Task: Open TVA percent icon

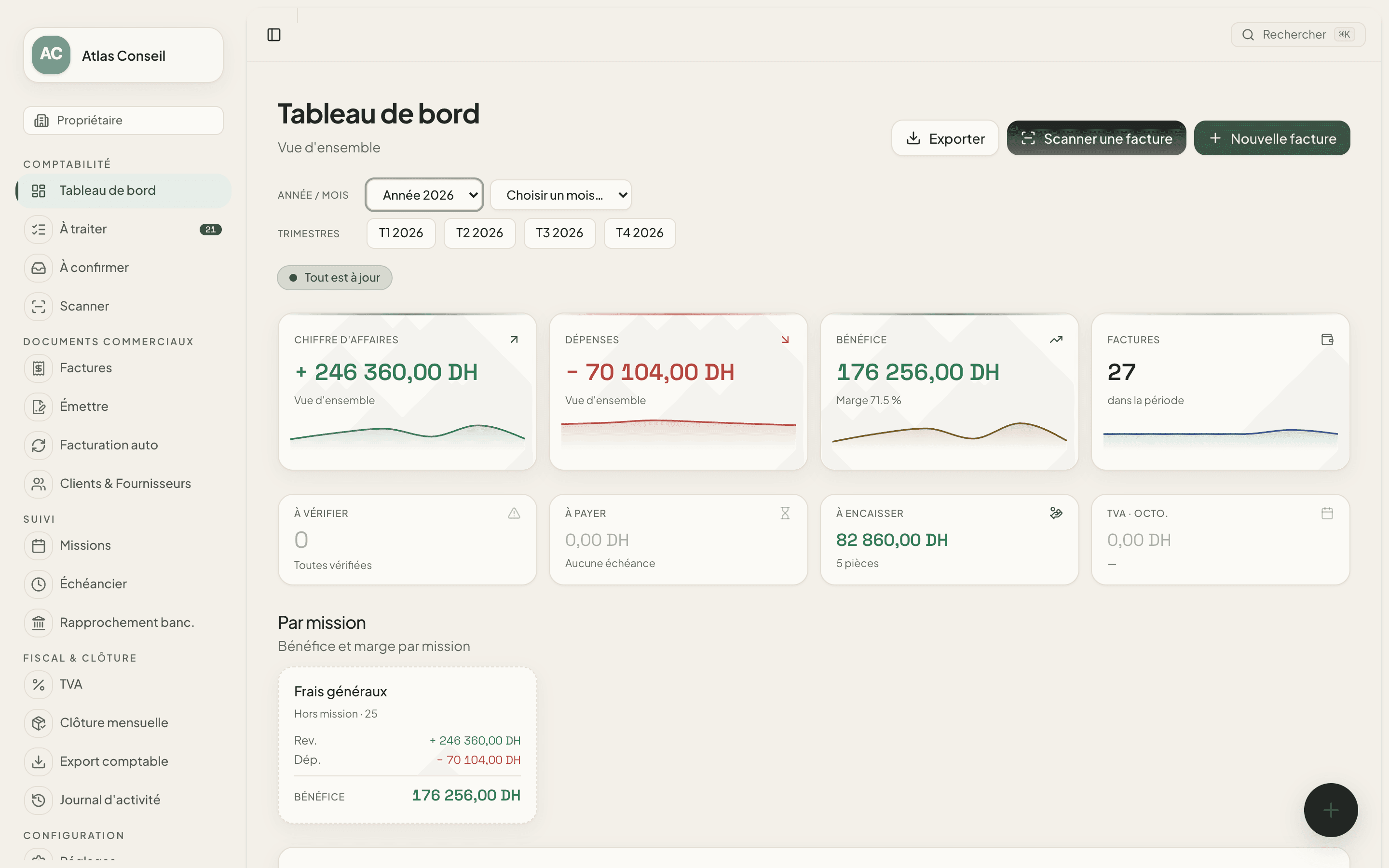Action: point(39,684)
